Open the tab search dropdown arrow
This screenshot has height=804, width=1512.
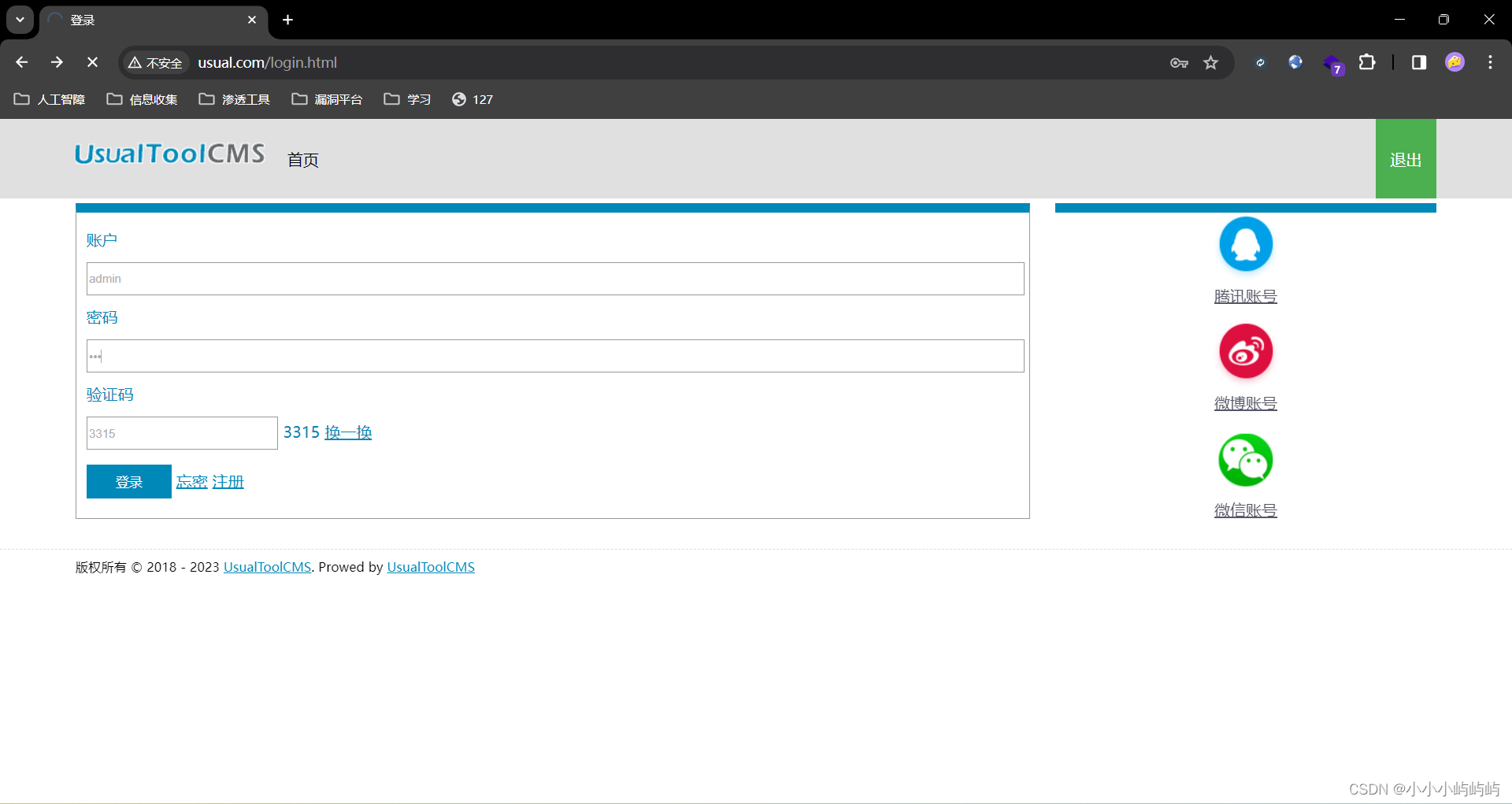pyautogui.click(x=20, y=20)
